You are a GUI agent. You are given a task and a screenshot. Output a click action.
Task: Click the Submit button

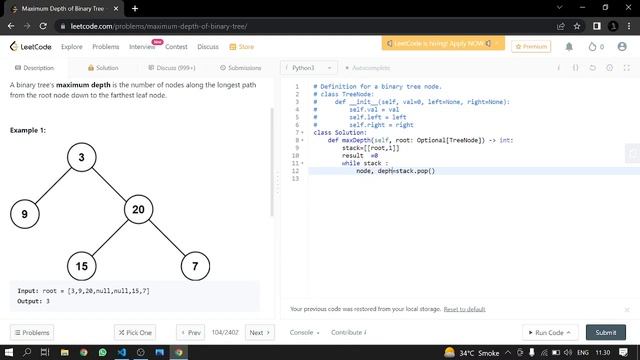click(x=606, y=333)
